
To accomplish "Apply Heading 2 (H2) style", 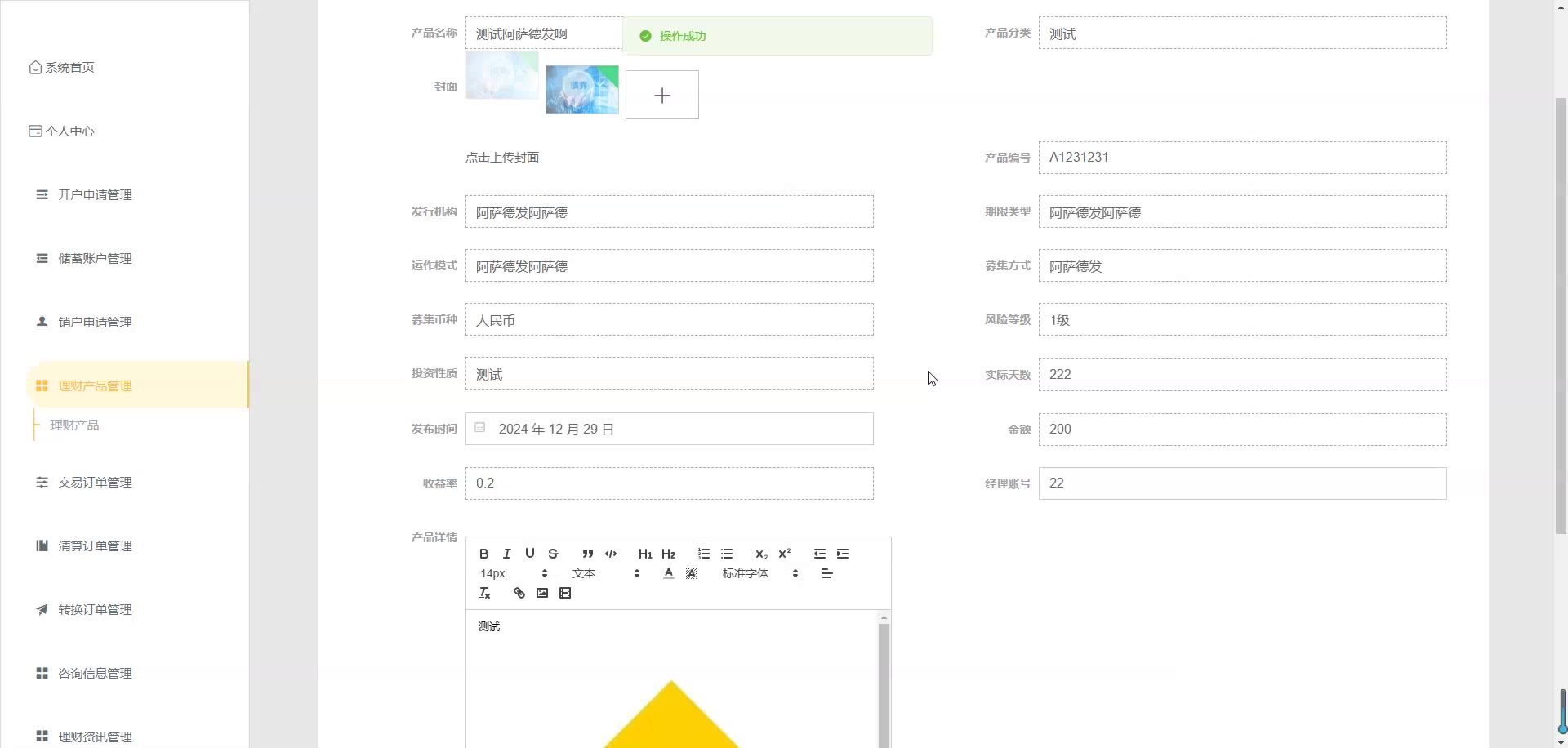I will click(x=668, y=554).
